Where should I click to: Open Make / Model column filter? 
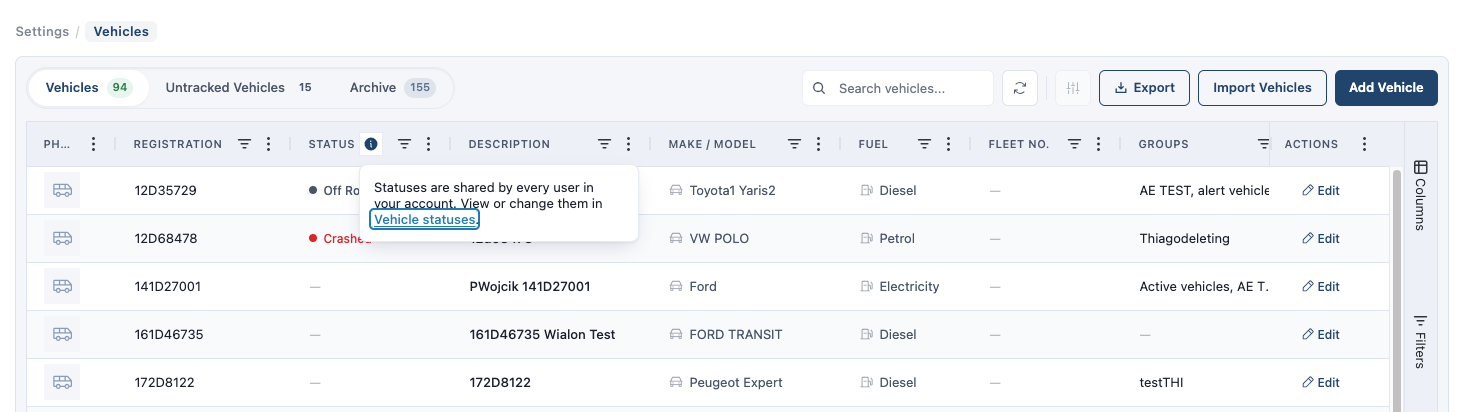[794, 144]
